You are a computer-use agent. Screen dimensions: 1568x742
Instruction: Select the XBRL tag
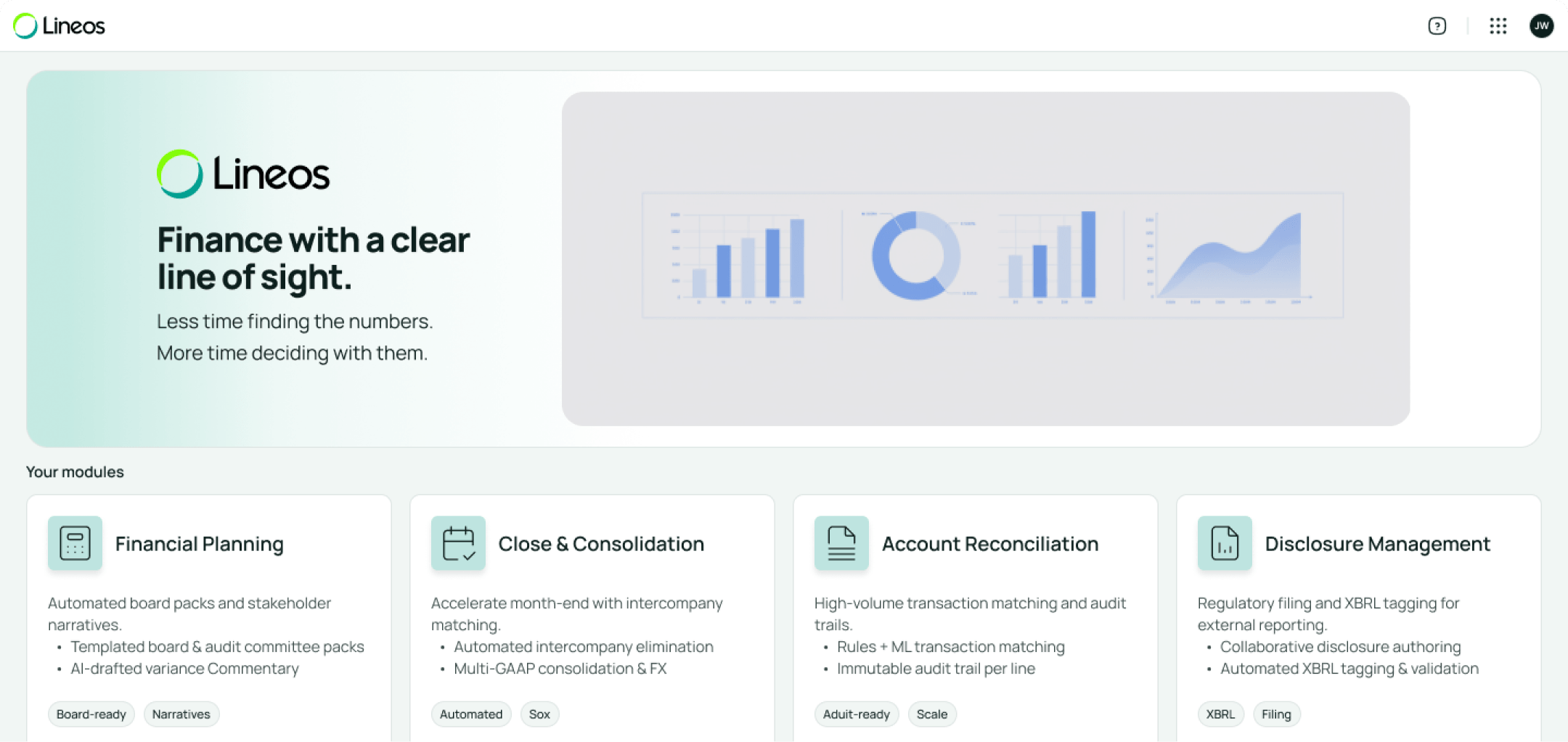coord(1220,714)
